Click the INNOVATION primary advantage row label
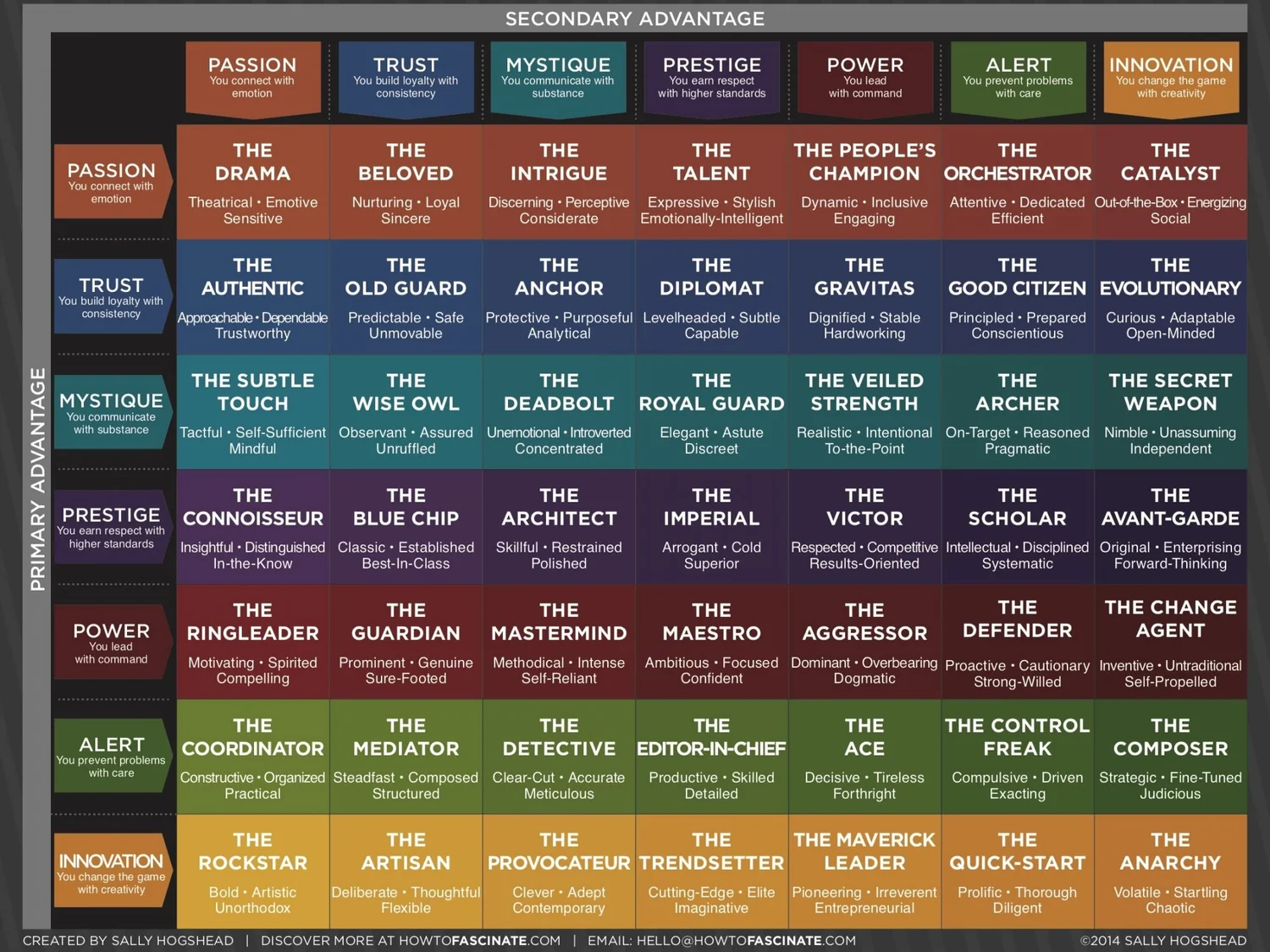Viewport: 1270px width, 952px height. pos(110,870)
